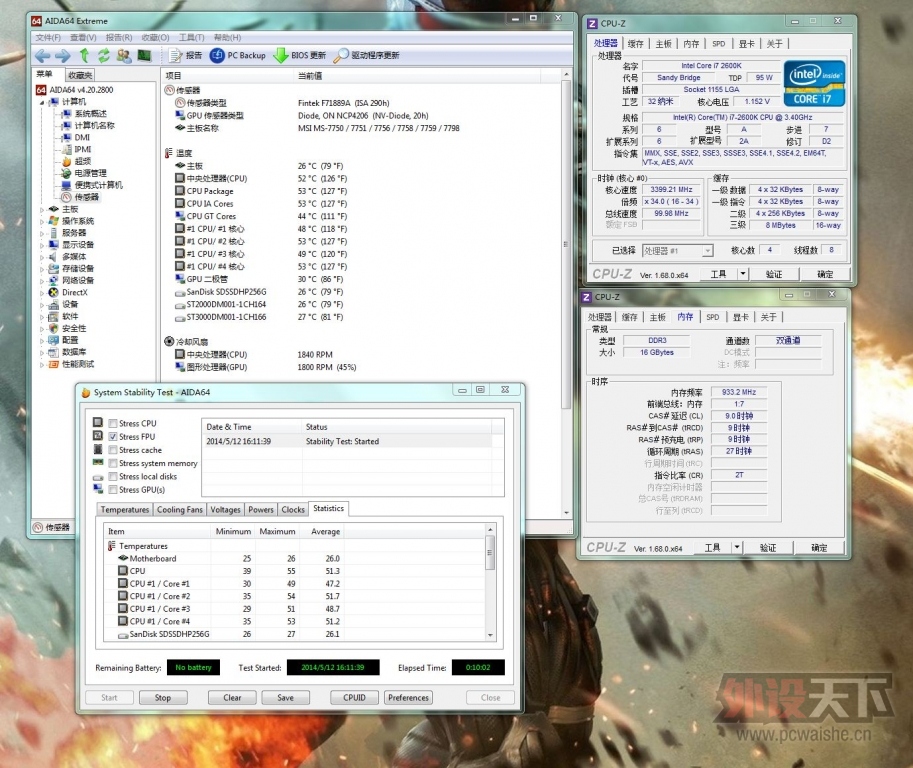Expand the 主板 motherboard tree node
This screenshot has width=913, height=768.
42,209
